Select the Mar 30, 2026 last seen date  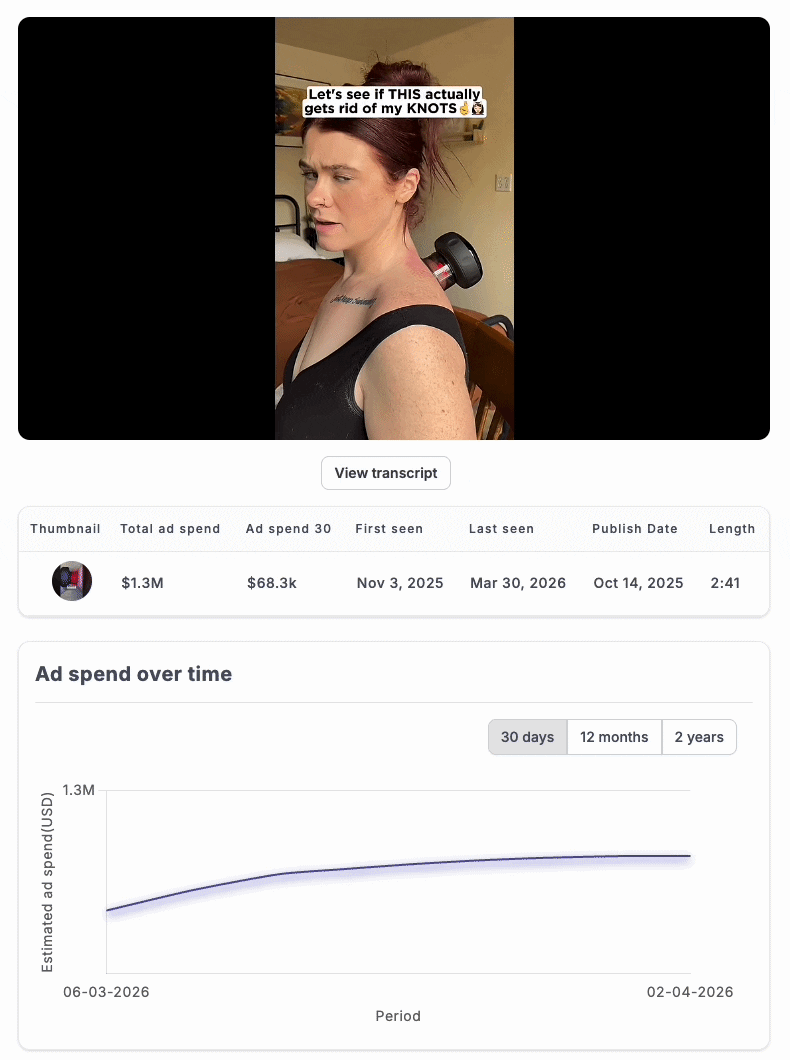coord(518,583)
